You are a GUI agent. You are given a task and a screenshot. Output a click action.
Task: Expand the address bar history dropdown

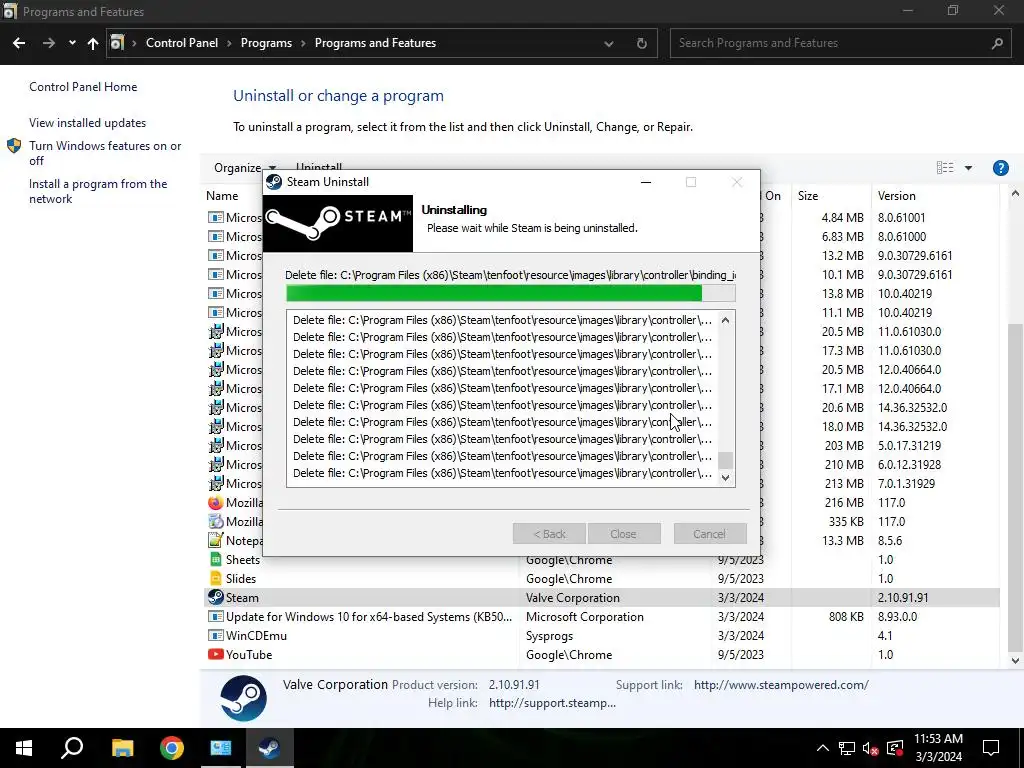[609, 43]
